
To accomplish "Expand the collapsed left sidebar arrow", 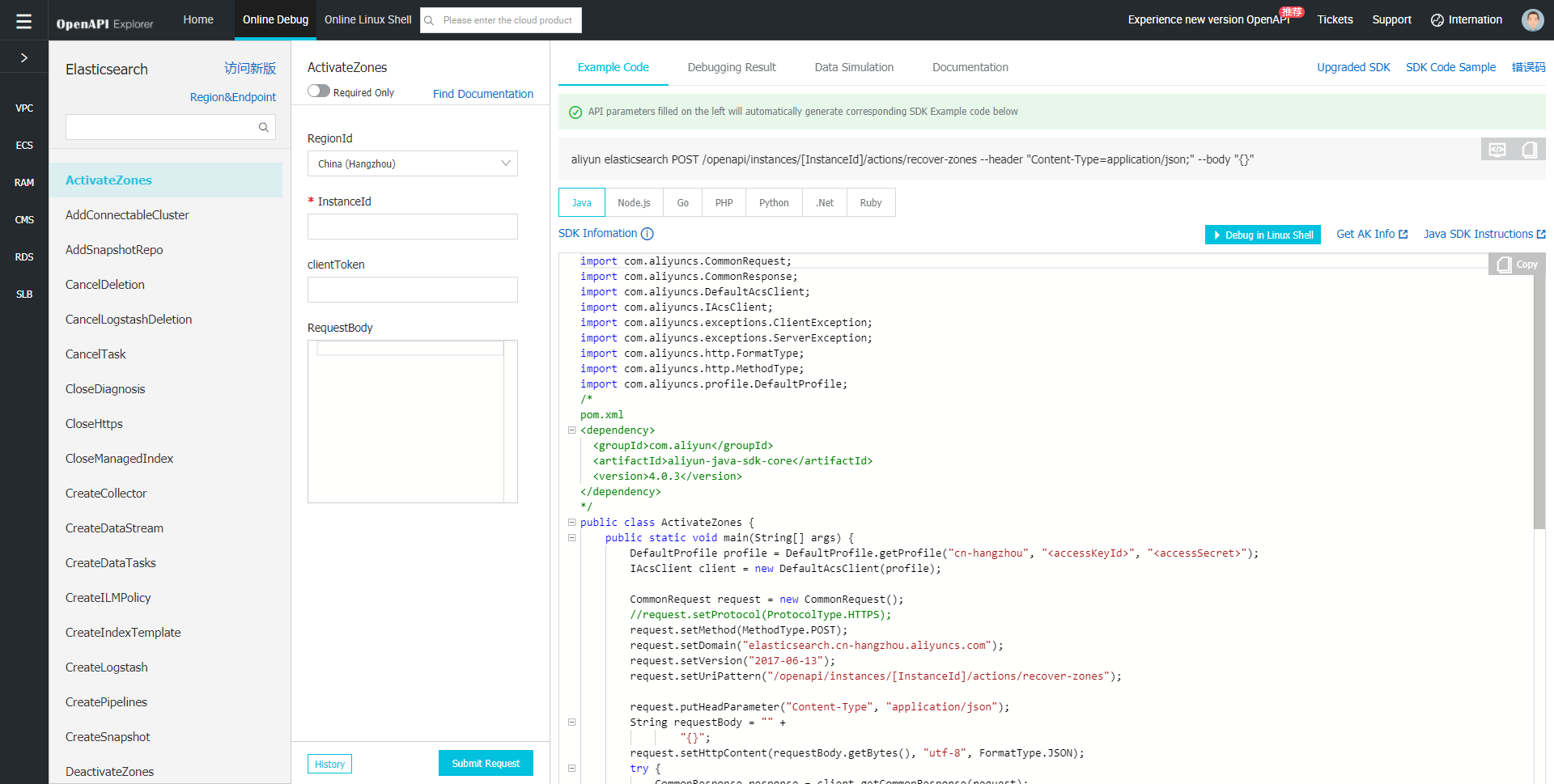I will click(x=24, y=57).
